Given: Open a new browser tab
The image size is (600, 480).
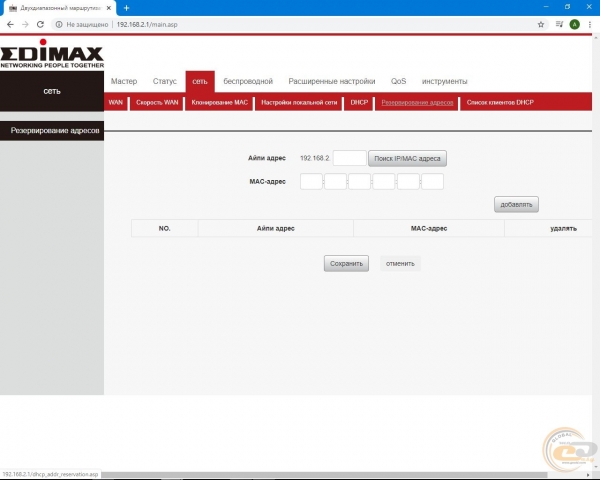Looking at the screenshot, I should [126, 8].
